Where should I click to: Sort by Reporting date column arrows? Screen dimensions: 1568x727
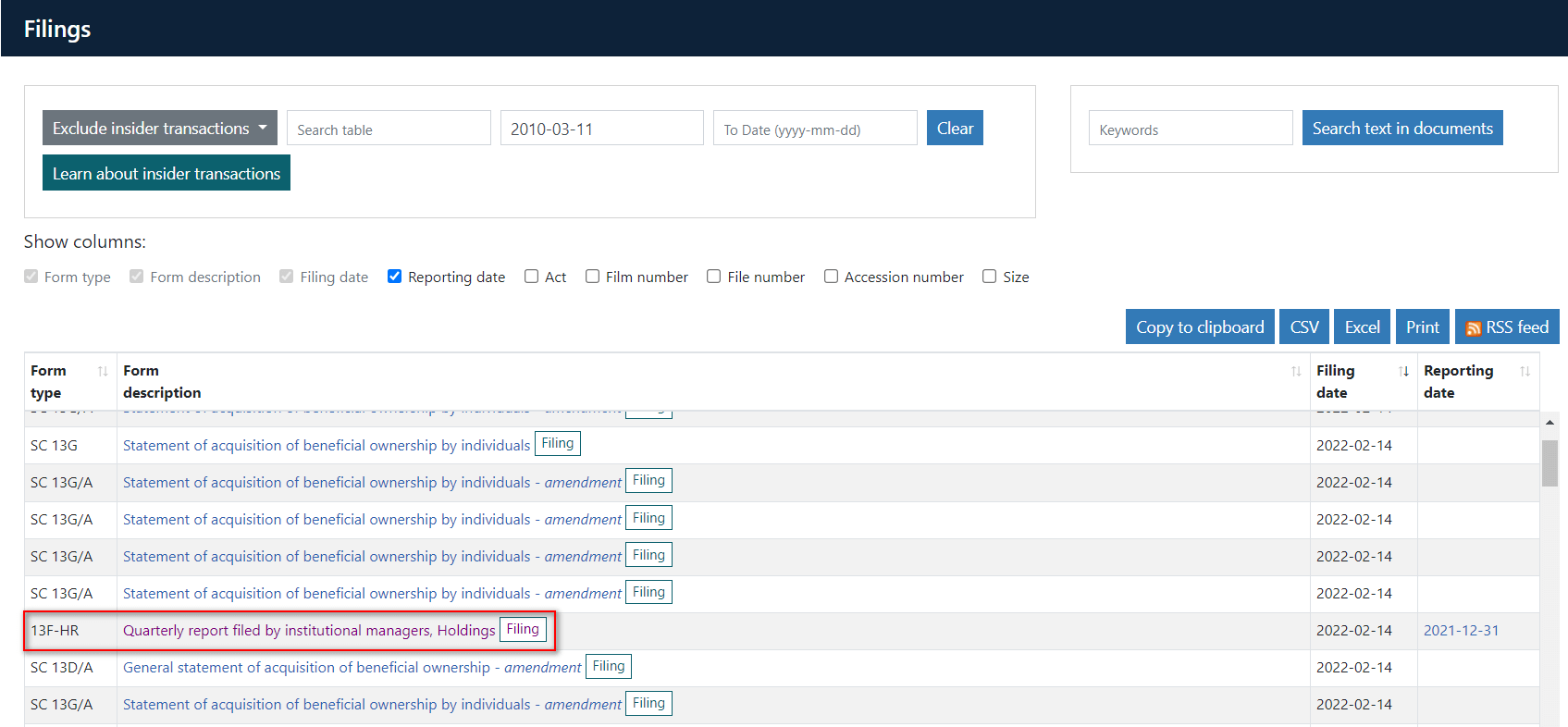[1525, 371]
